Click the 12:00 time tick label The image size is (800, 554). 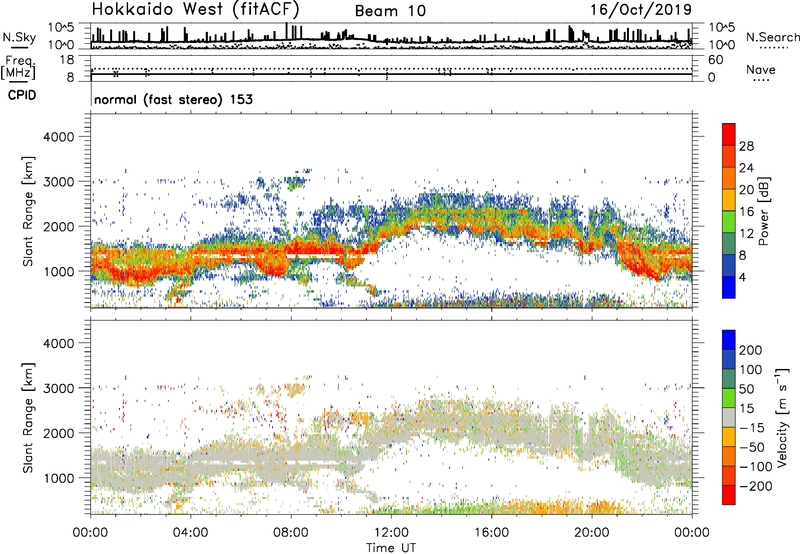[391, 533]
